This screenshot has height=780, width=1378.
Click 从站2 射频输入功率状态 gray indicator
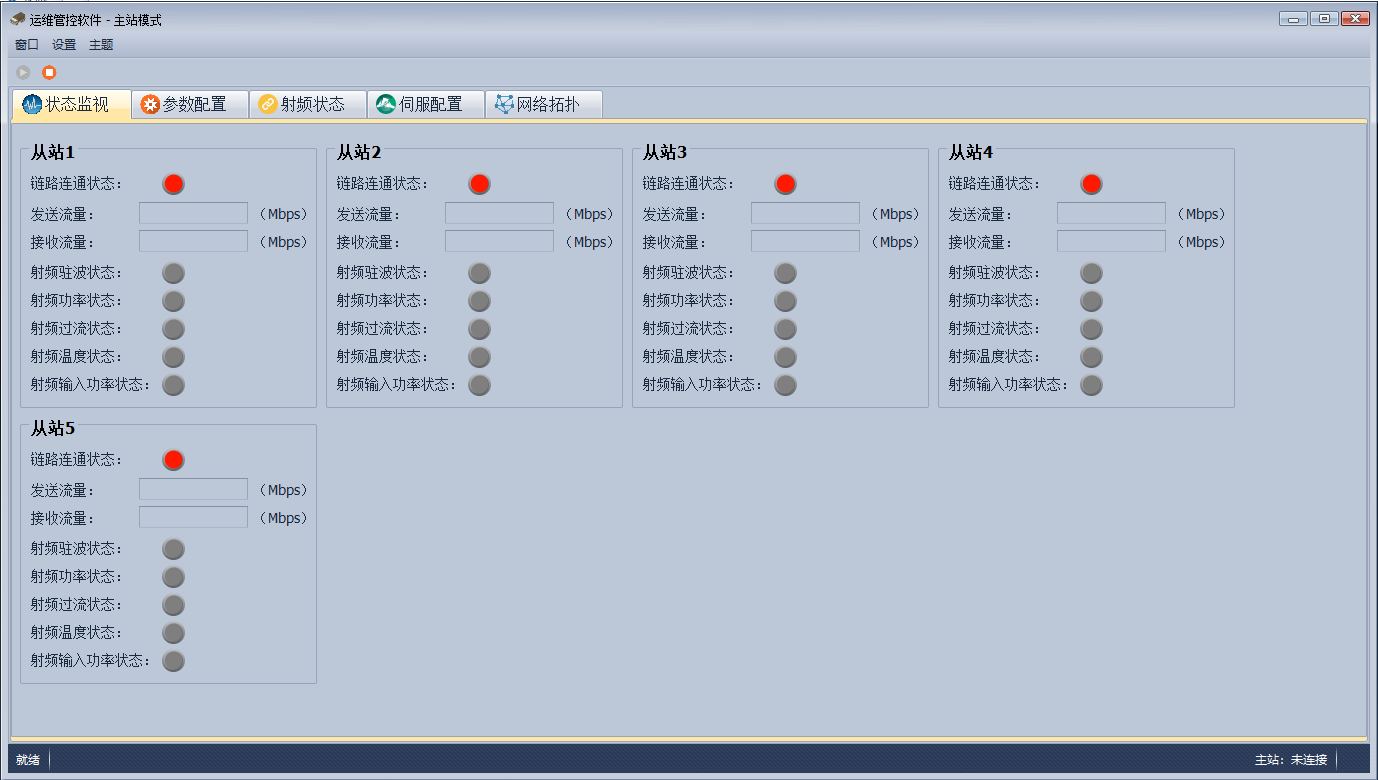(480, 385)
